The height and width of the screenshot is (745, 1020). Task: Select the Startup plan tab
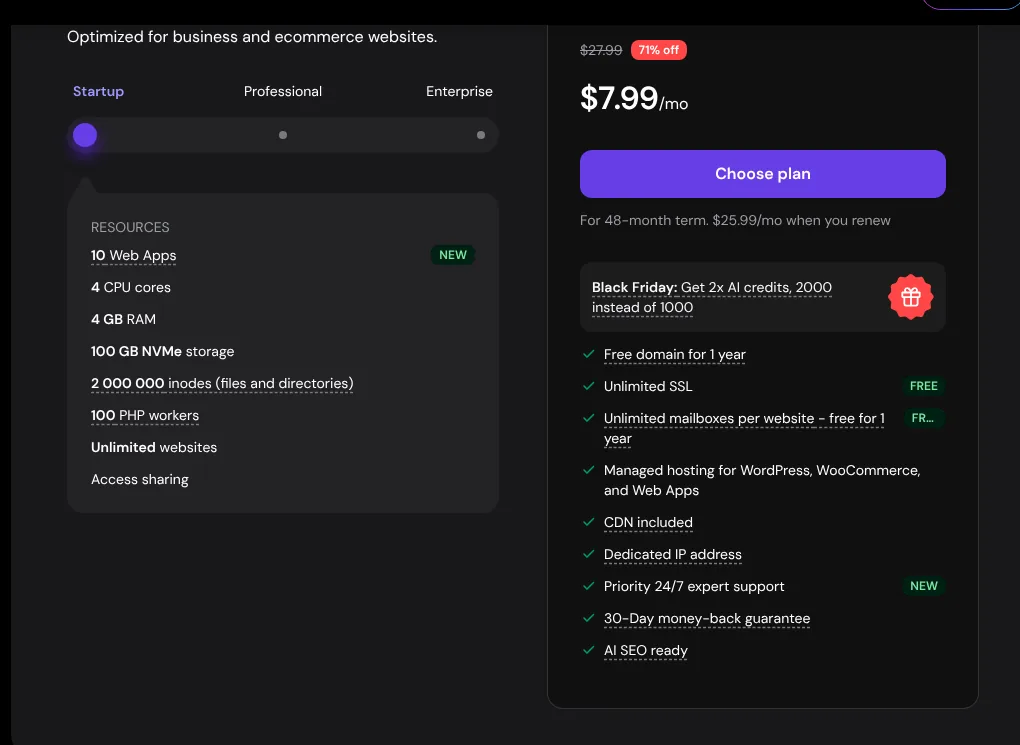tap(98, 91)
